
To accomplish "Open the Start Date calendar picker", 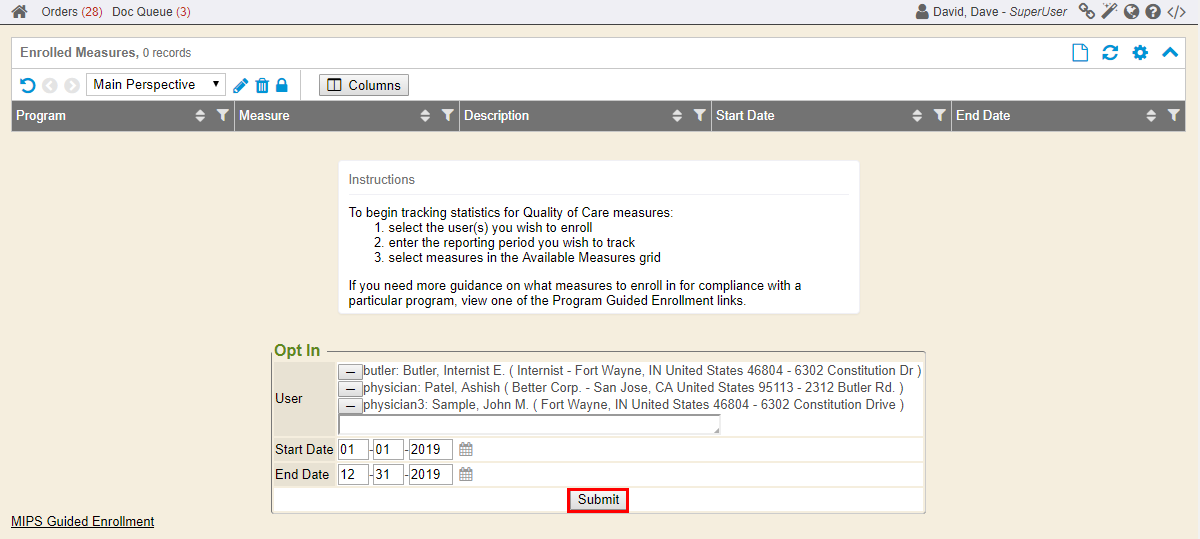I will pos(466,450).
